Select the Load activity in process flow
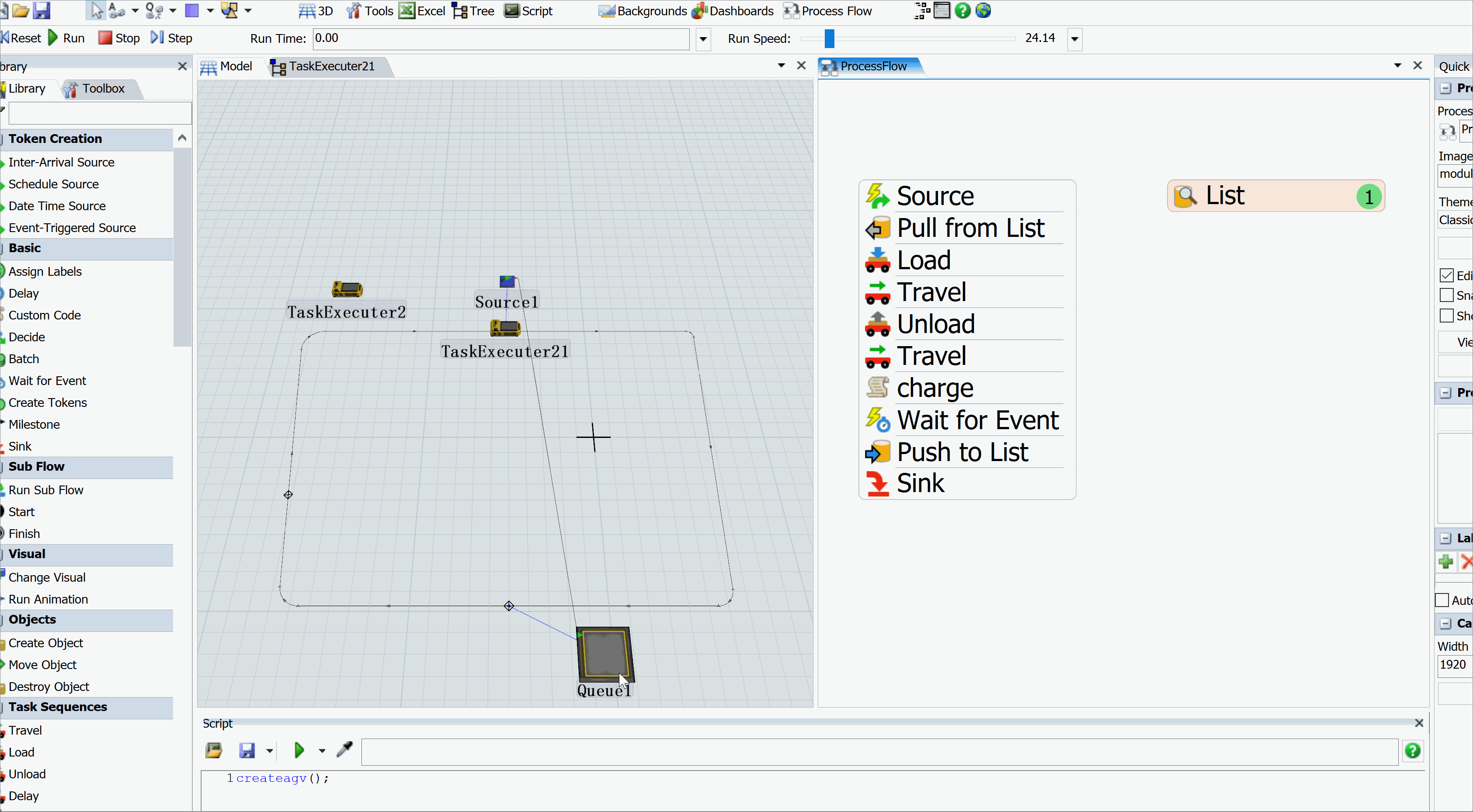 (924, 260)
